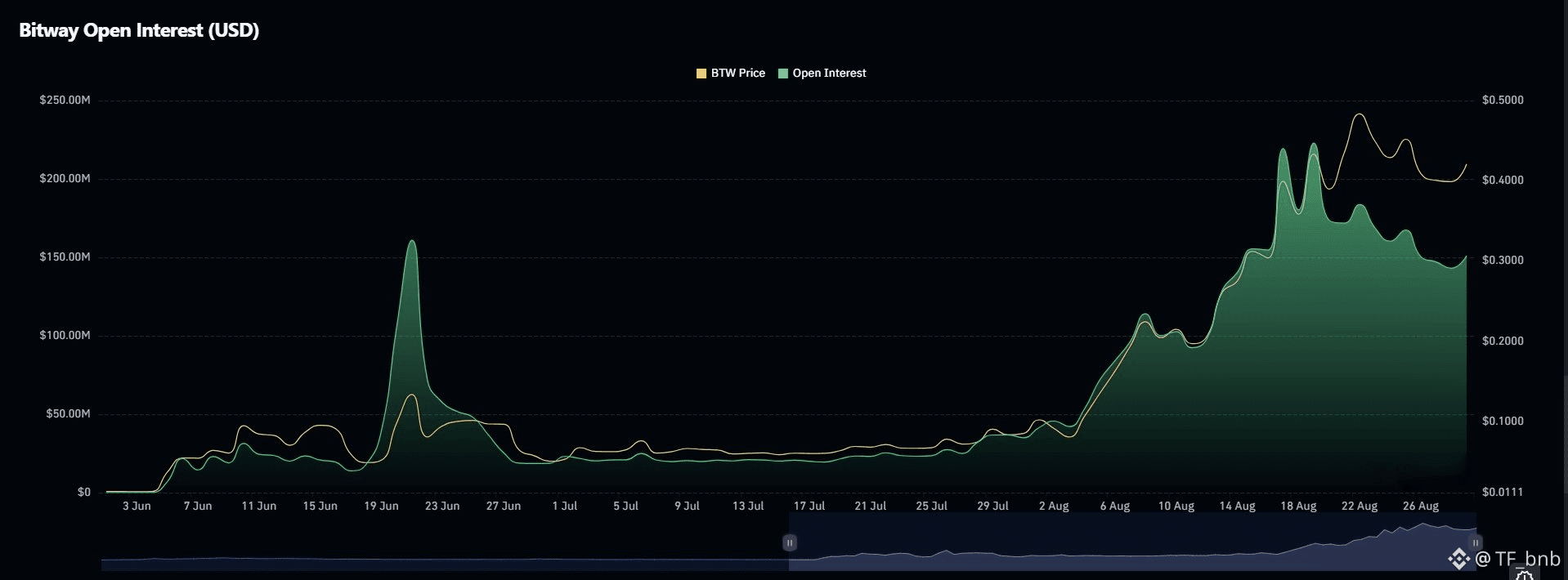Click the 9 Jul date label
This screenshot has height=580, width=1568.
pyautogui.click(x=688, y=506)
